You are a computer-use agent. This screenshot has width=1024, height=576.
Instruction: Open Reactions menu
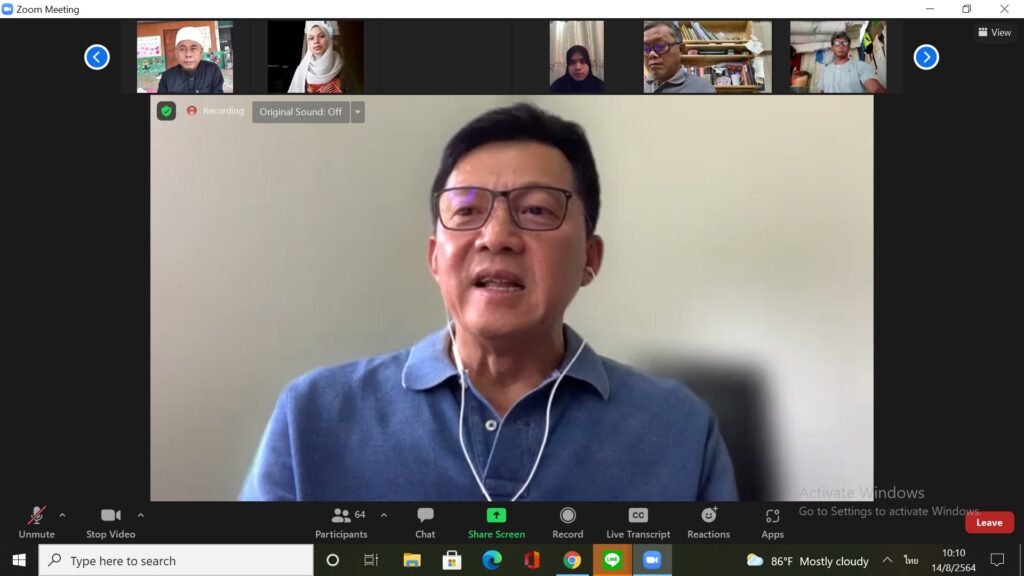(x=709, y=522)
